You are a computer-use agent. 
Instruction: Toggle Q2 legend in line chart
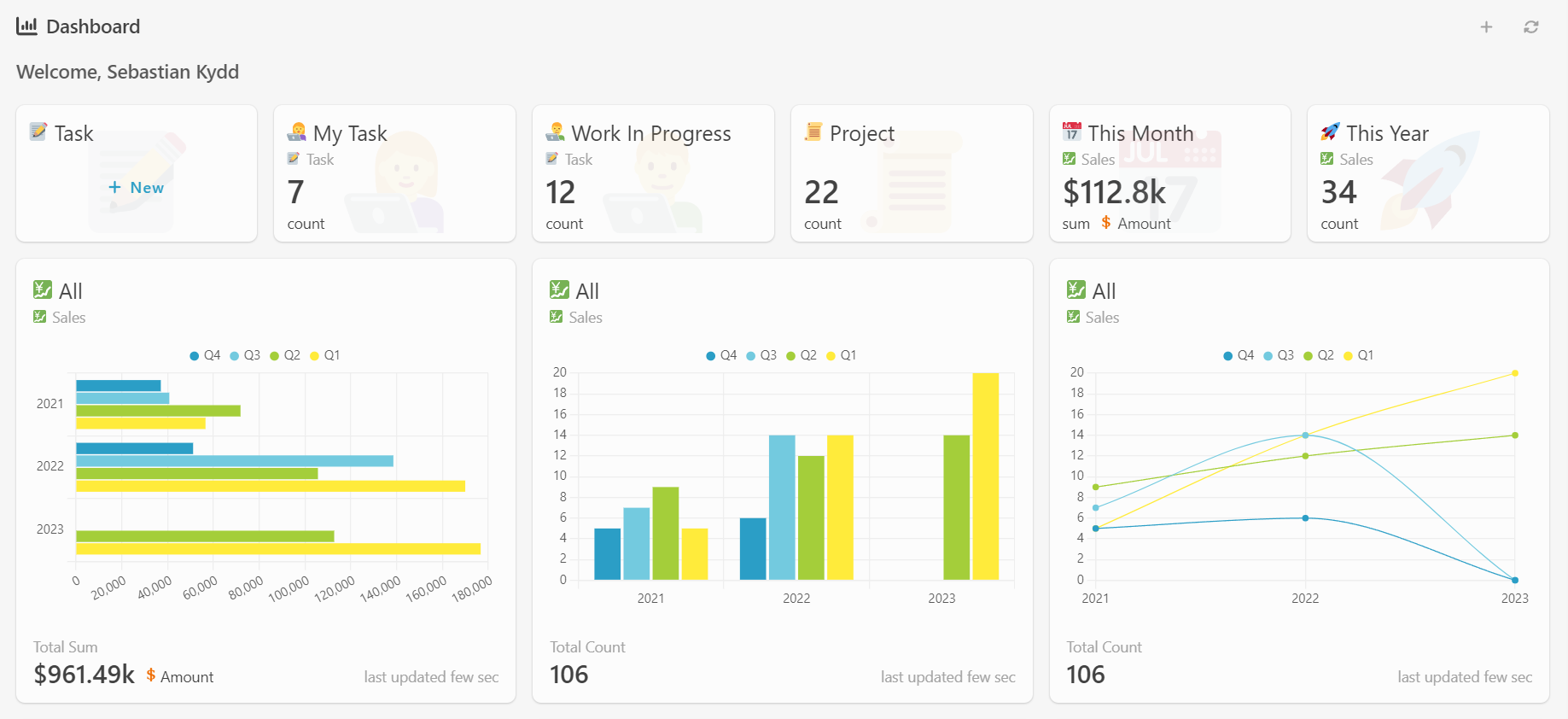1319,355
